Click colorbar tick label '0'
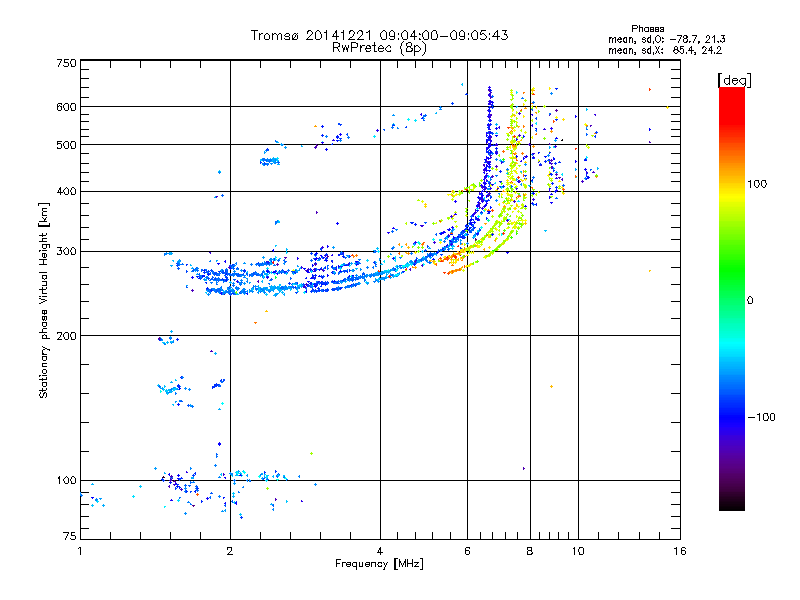Viewport: 800px width, 600px height. pos(750,301)
